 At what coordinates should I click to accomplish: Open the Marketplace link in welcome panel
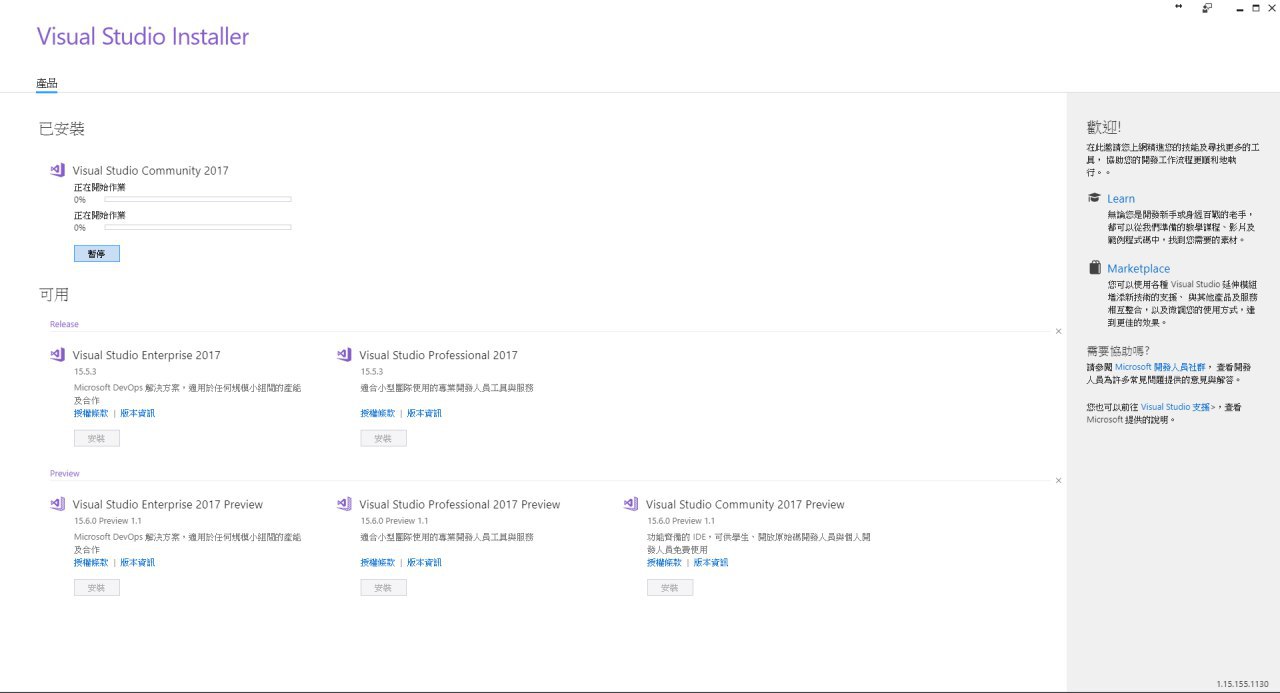point(1138,269)
